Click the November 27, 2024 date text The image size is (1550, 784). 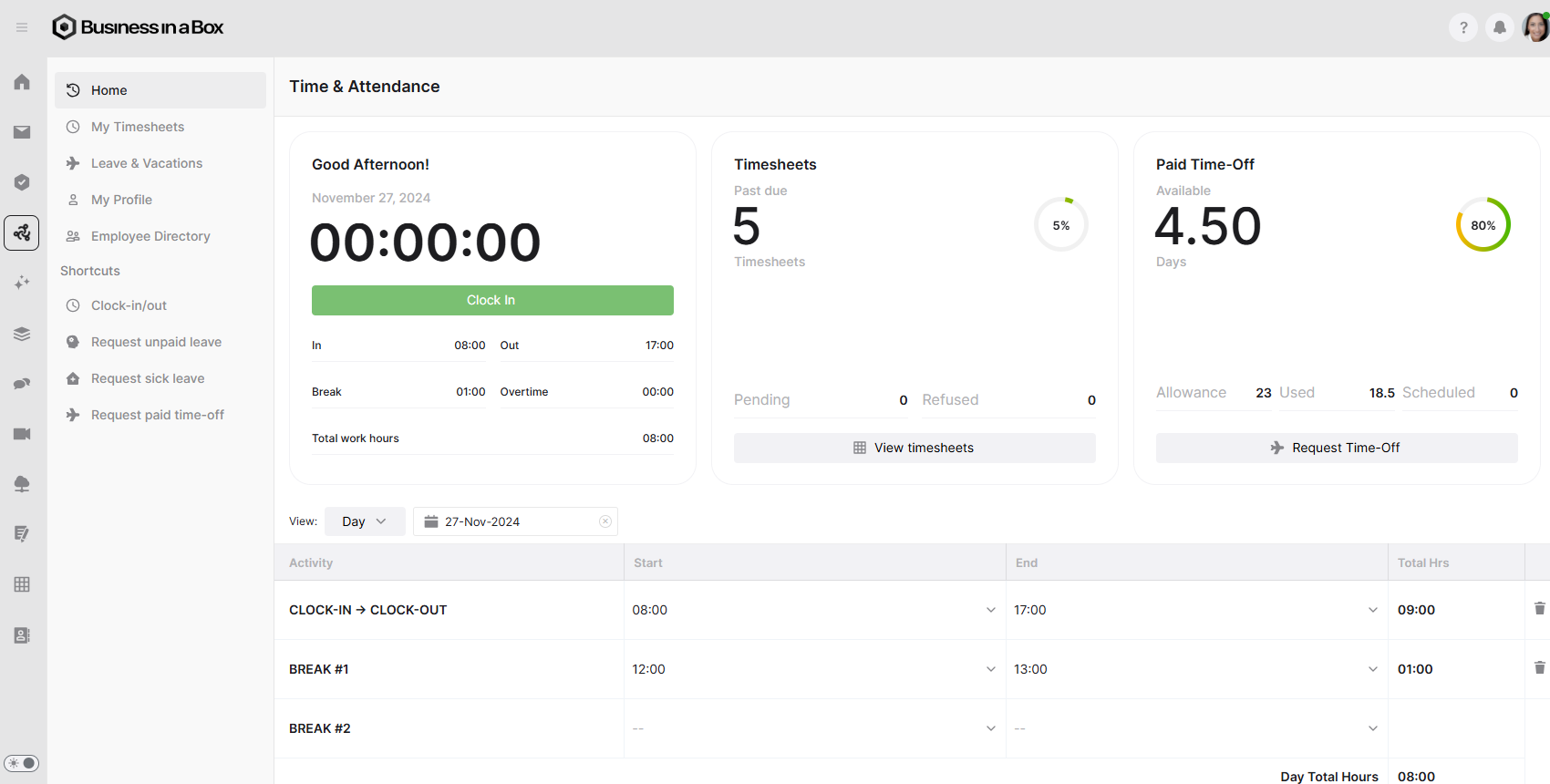pos(371,198)
